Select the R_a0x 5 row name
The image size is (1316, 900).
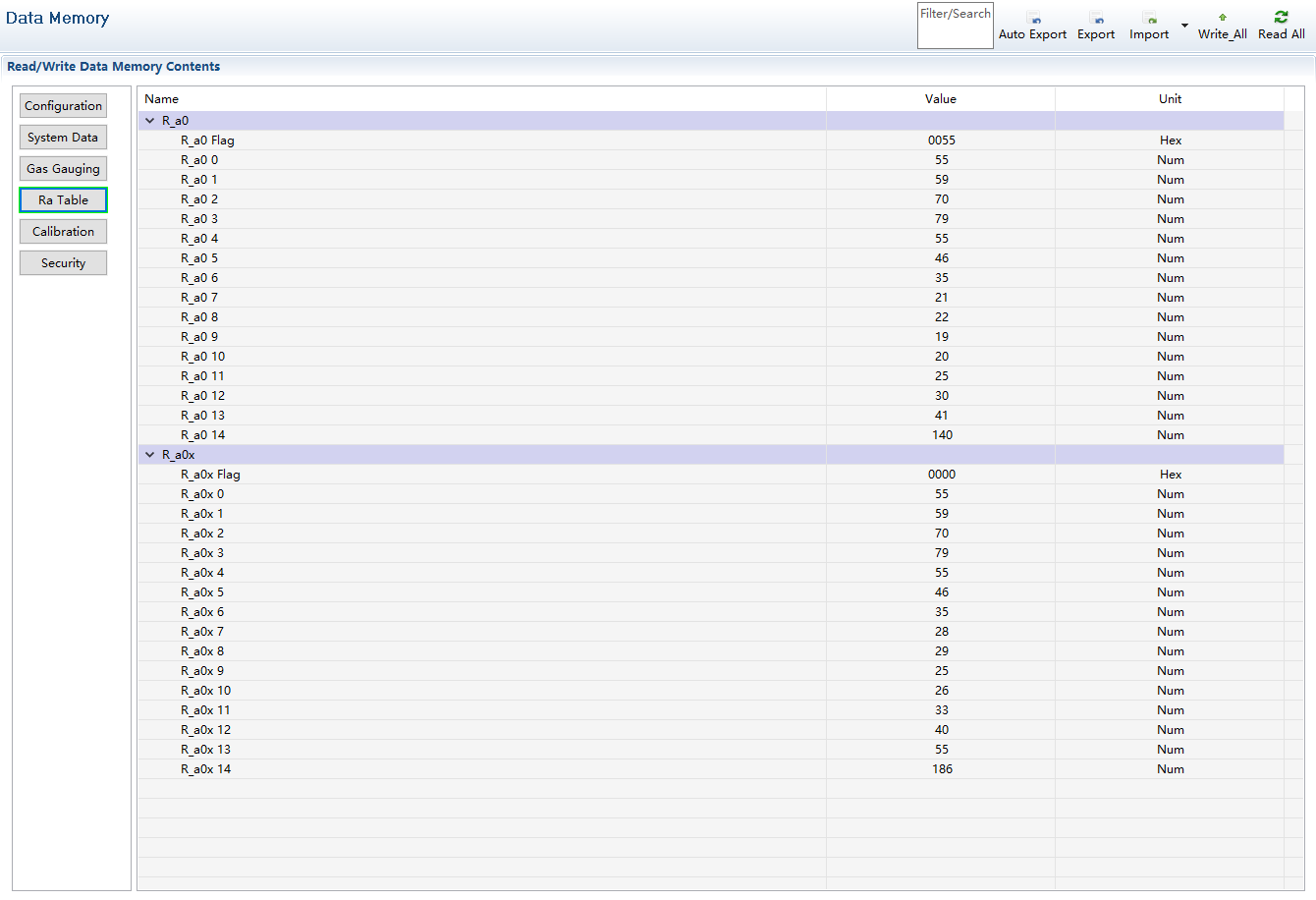coord(202,592)
